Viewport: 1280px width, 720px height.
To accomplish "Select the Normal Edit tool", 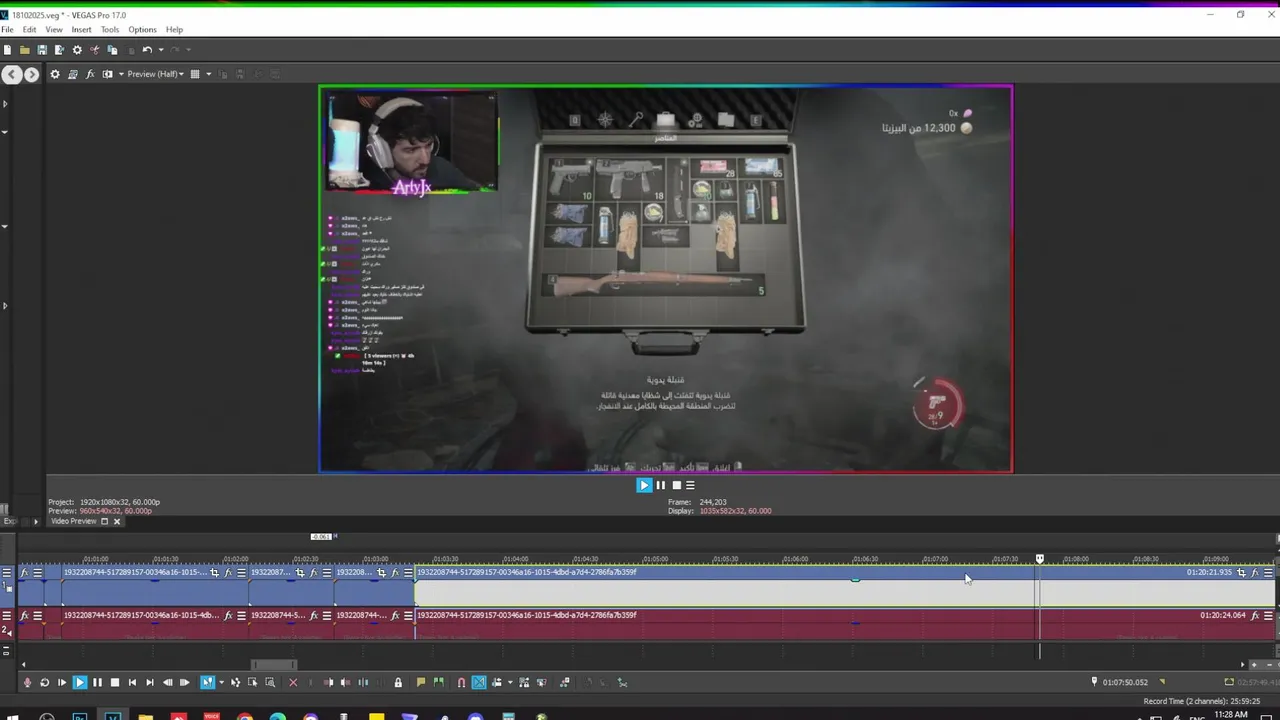I will pos(207,682).
